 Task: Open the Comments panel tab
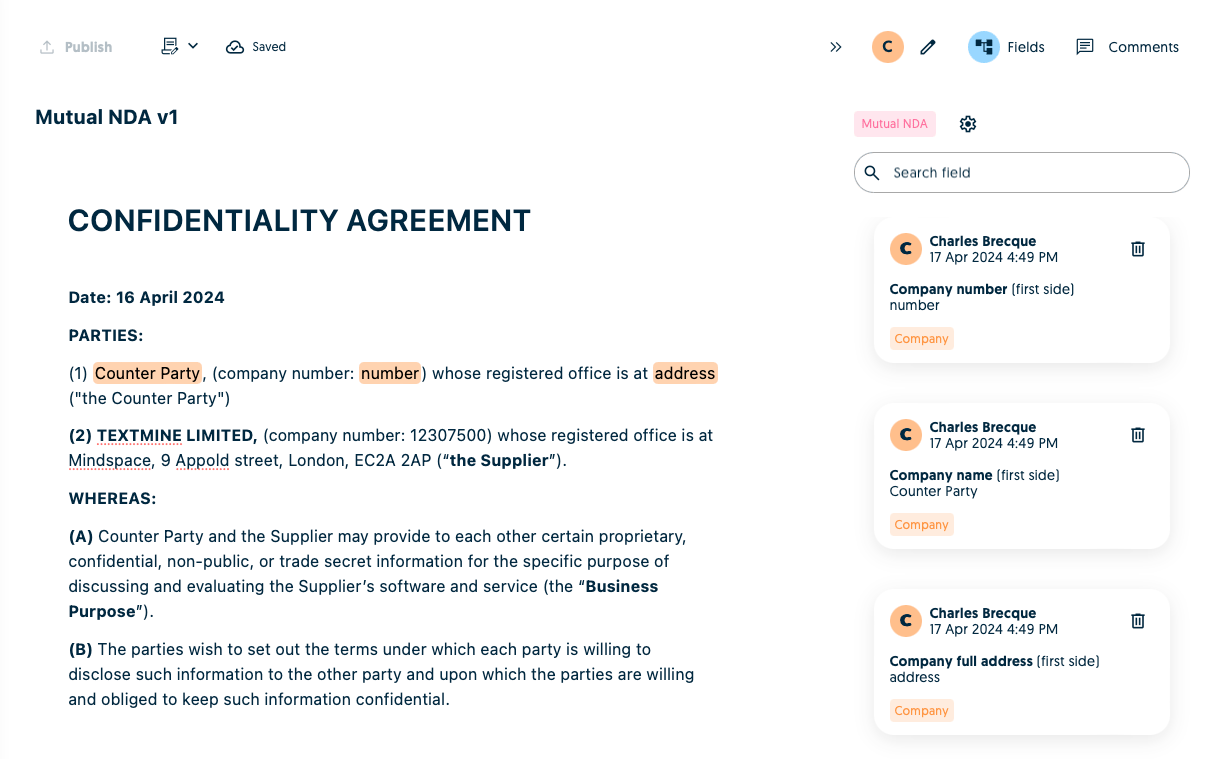click(1127, 47)
